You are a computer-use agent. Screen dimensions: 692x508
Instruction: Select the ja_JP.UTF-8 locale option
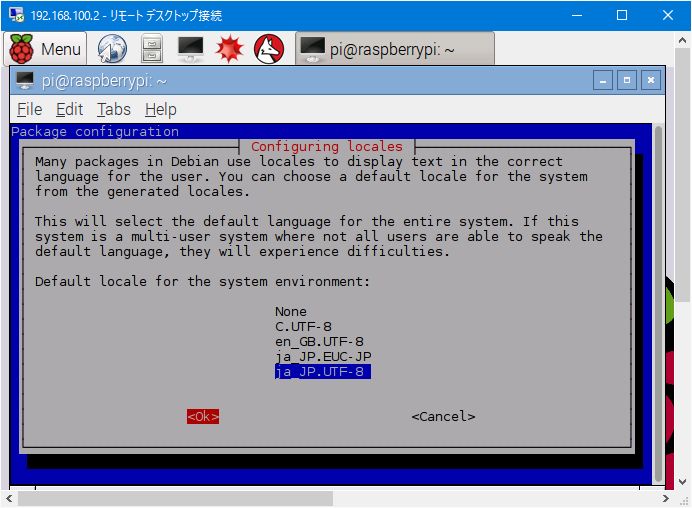[x=323, y=372]
